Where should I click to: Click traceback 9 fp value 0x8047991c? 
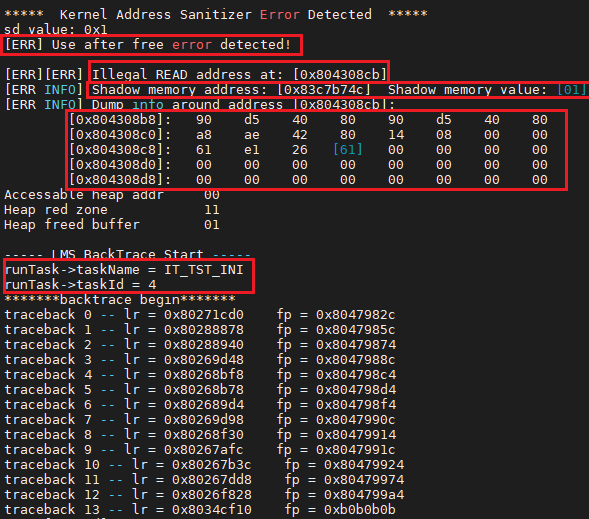point(356,450)
